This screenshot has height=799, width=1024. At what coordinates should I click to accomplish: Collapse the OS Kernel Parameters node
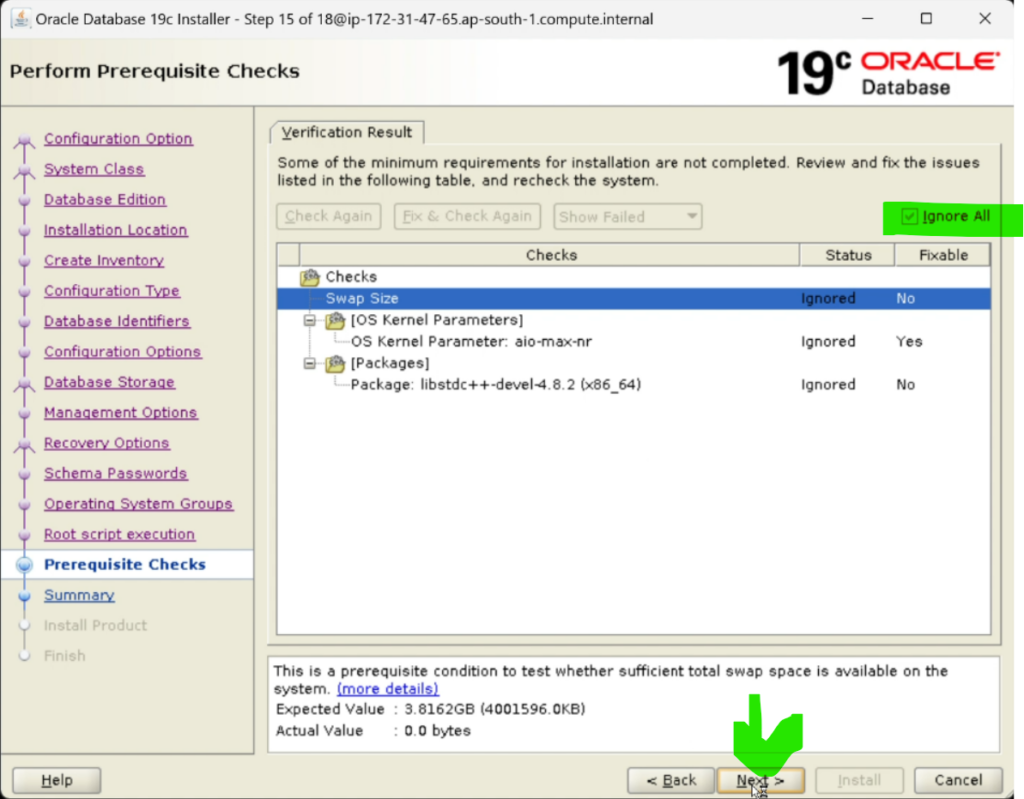pos(310,320)
